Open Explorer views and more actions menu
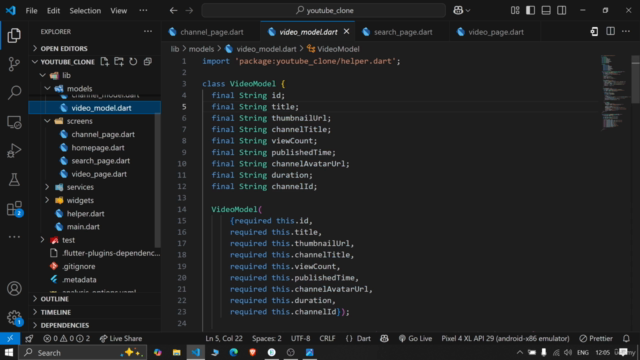The height and width of the screenshot is (360, 640). pos(148,31)
